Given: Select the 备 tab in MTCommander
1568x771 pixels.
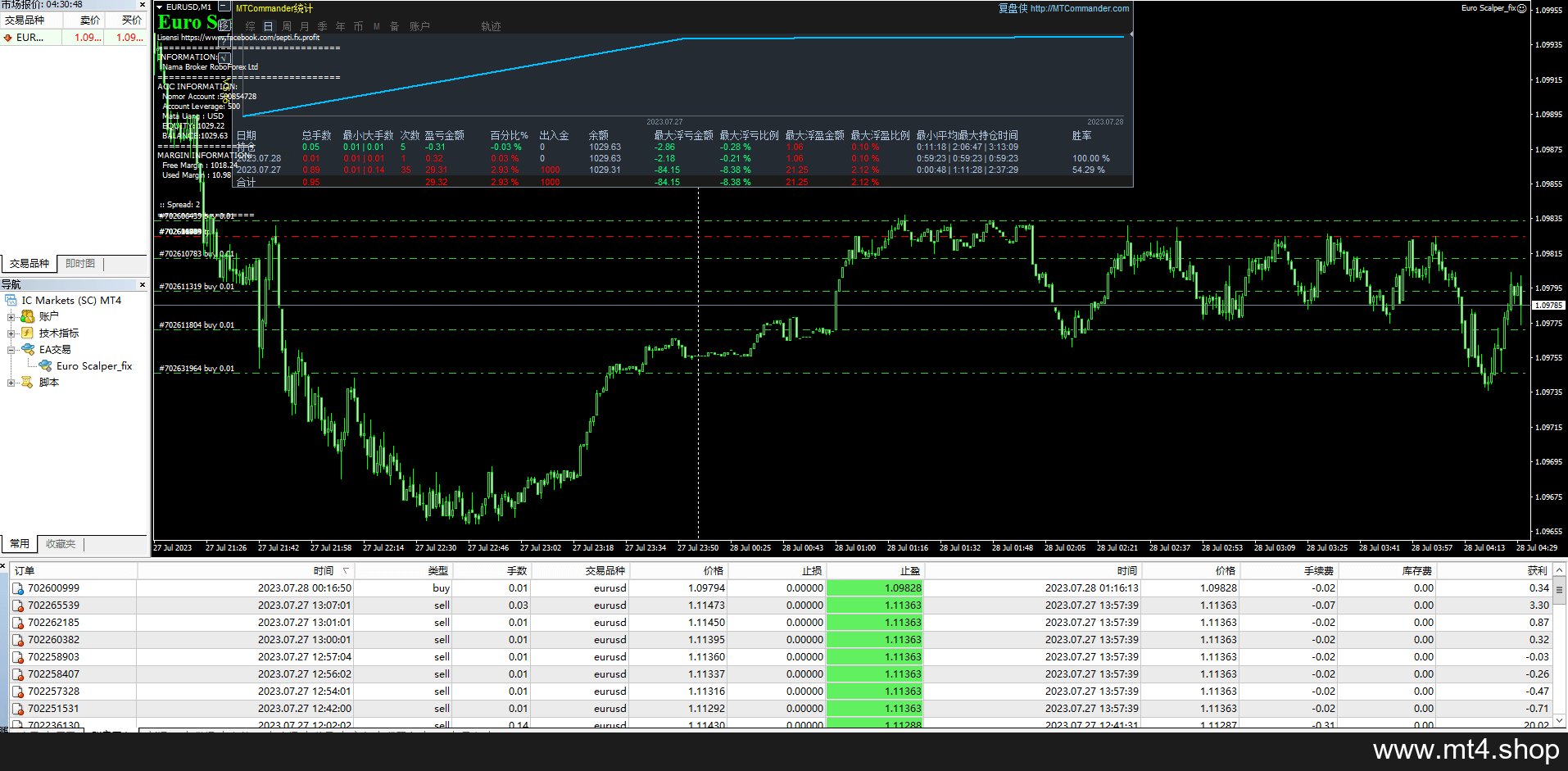Looking at the screenshot, I should 395,26.
